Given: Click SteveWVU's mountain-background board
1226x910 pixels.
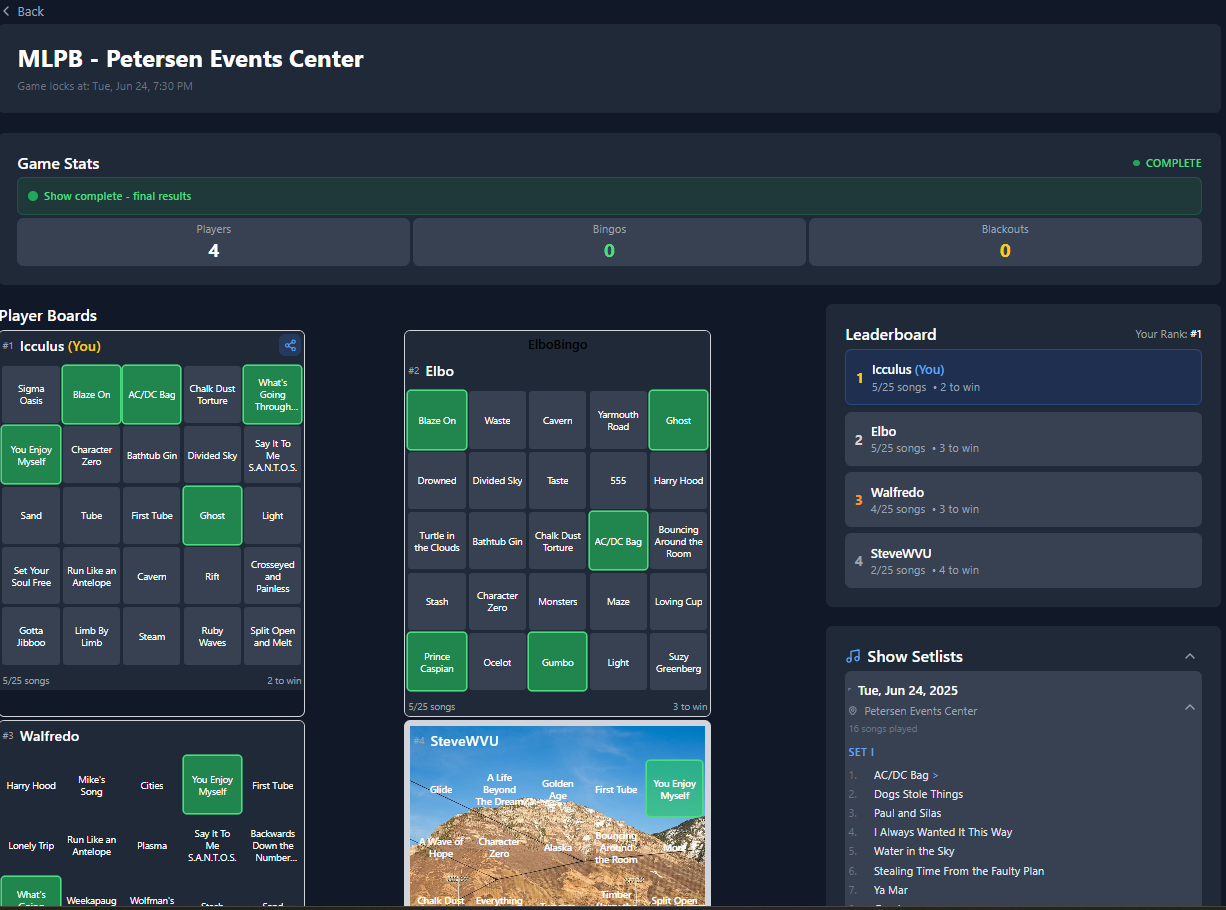Looking at the screenshot, I should [x=557, y=820].
